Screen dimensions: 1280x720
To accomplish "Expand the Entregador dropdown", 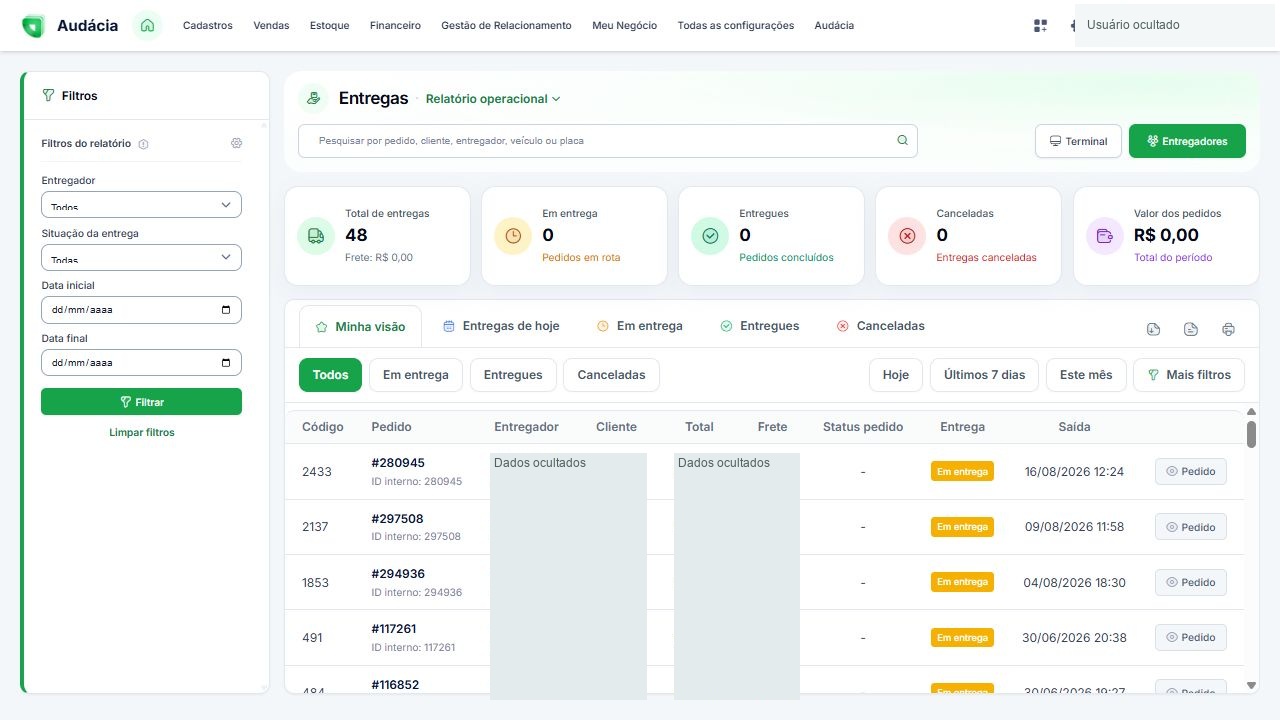I will point(141,204).
